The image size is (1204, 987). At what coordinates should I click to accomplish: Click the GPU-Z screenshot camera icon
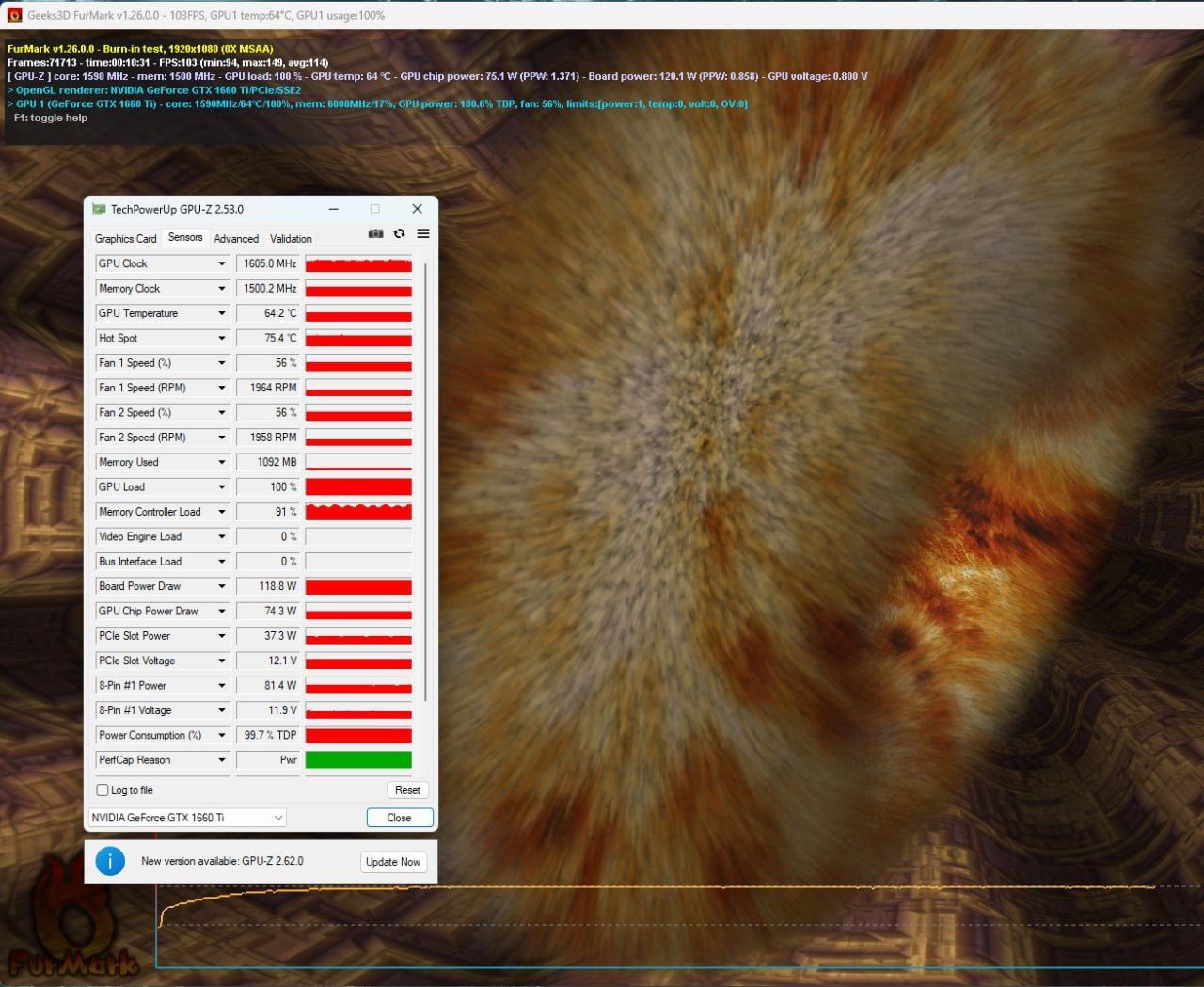(x=375, y=233)
